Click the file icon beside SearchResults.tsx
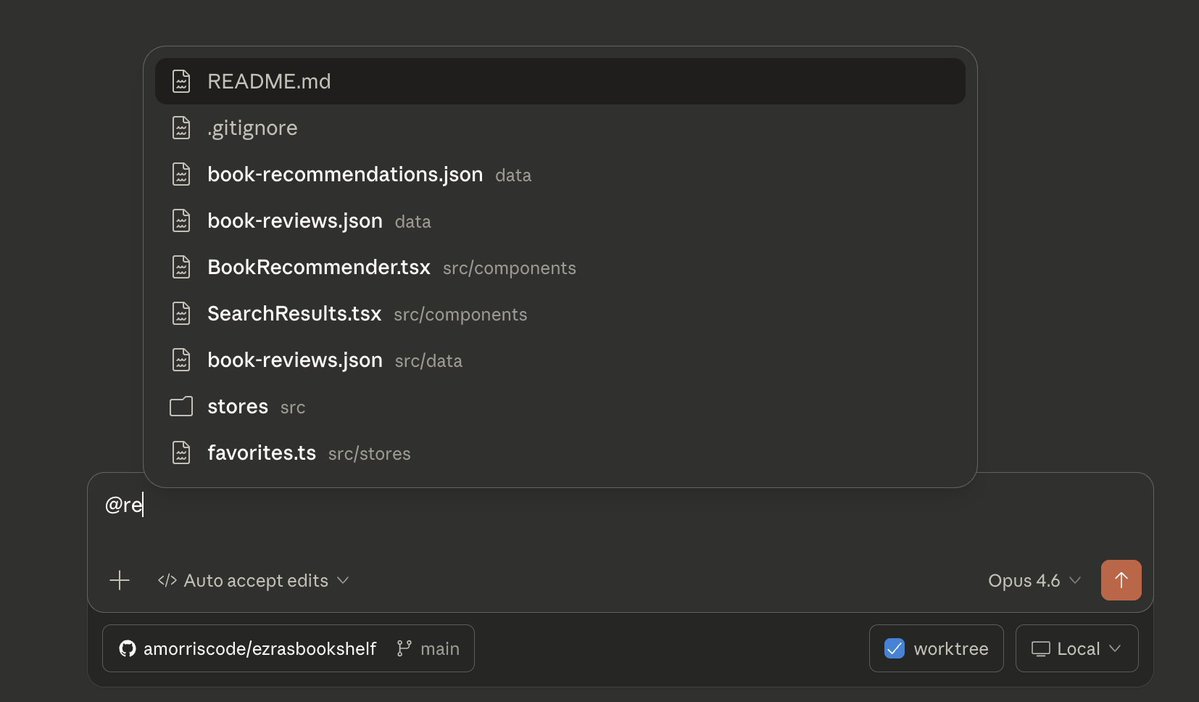1199x702 pixels. (181, 314)
